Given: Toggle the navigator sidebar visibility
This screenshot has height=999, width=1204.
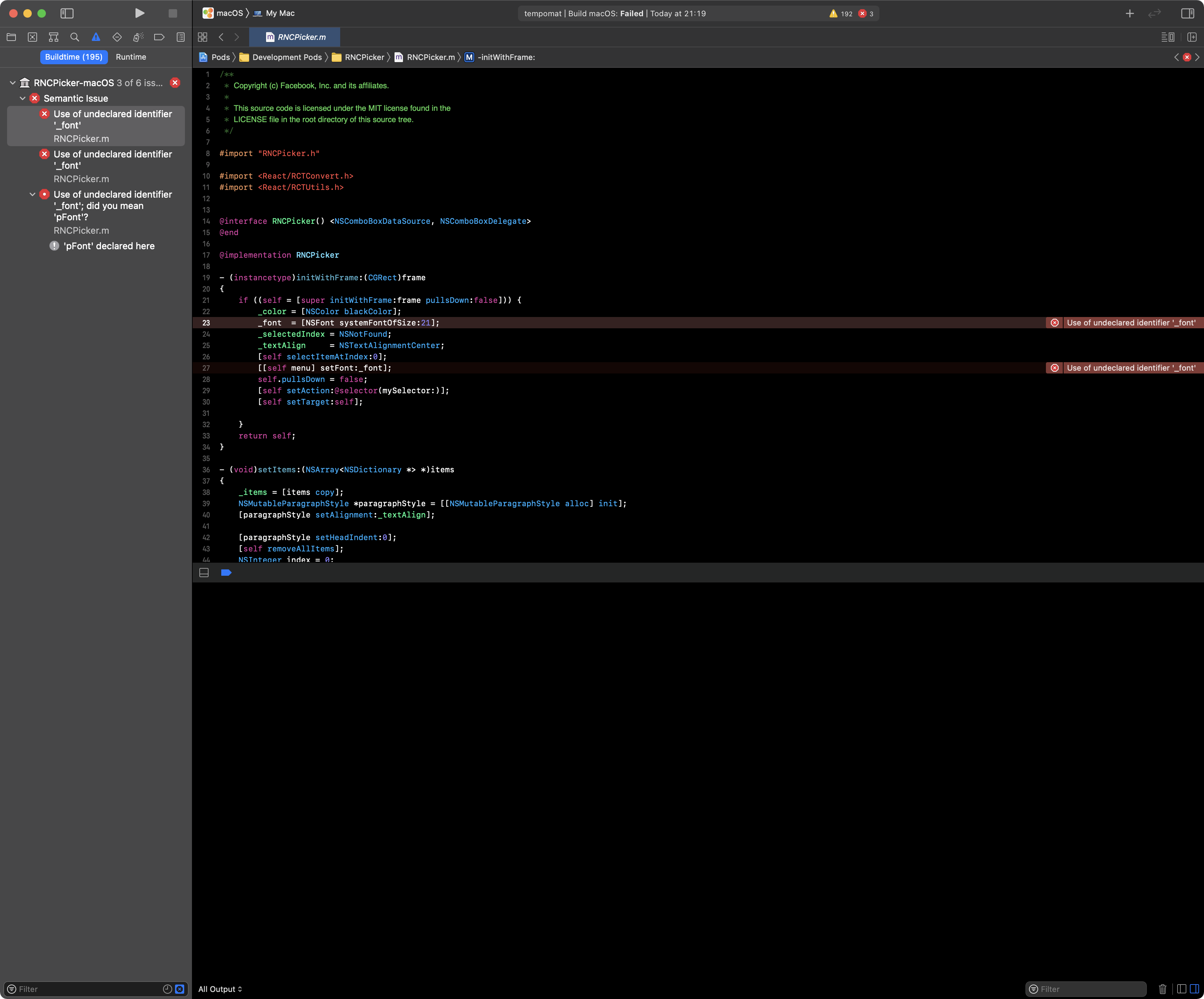Looking at the screenshot, I should click(67, 13).
